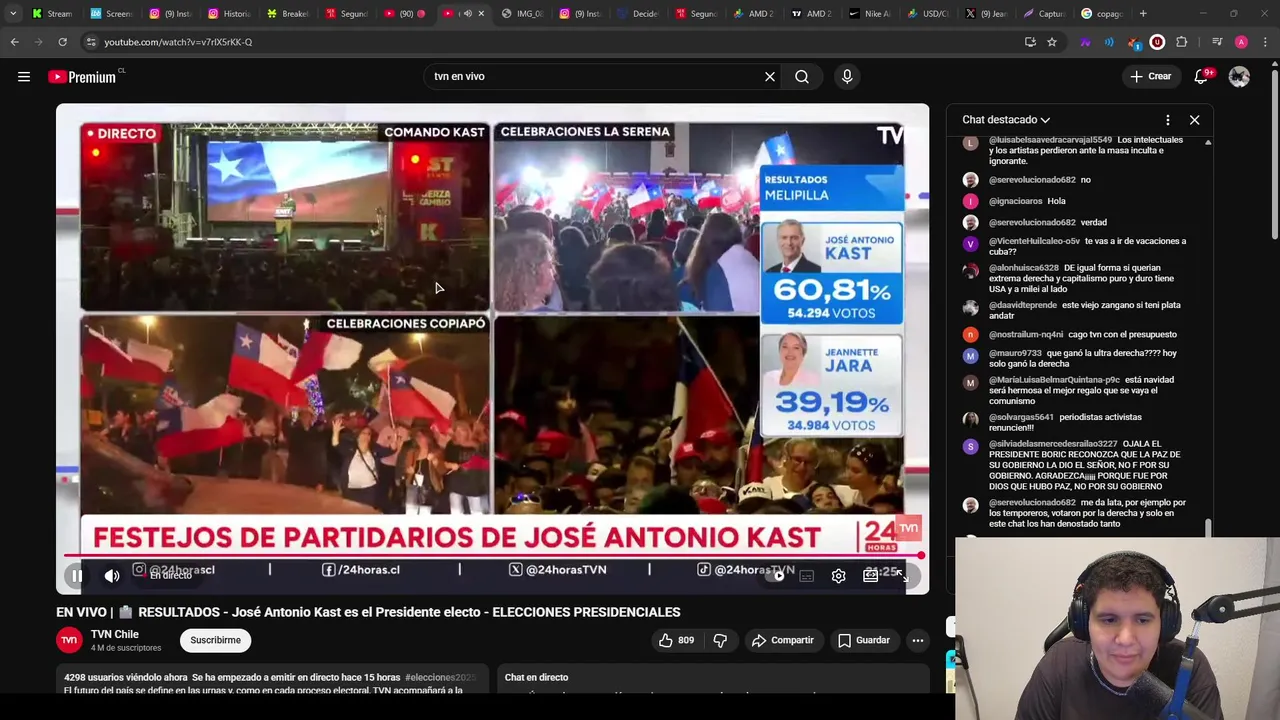View site information next to URL
Screen dimensions: 1280x720
[x=91, y=42]
